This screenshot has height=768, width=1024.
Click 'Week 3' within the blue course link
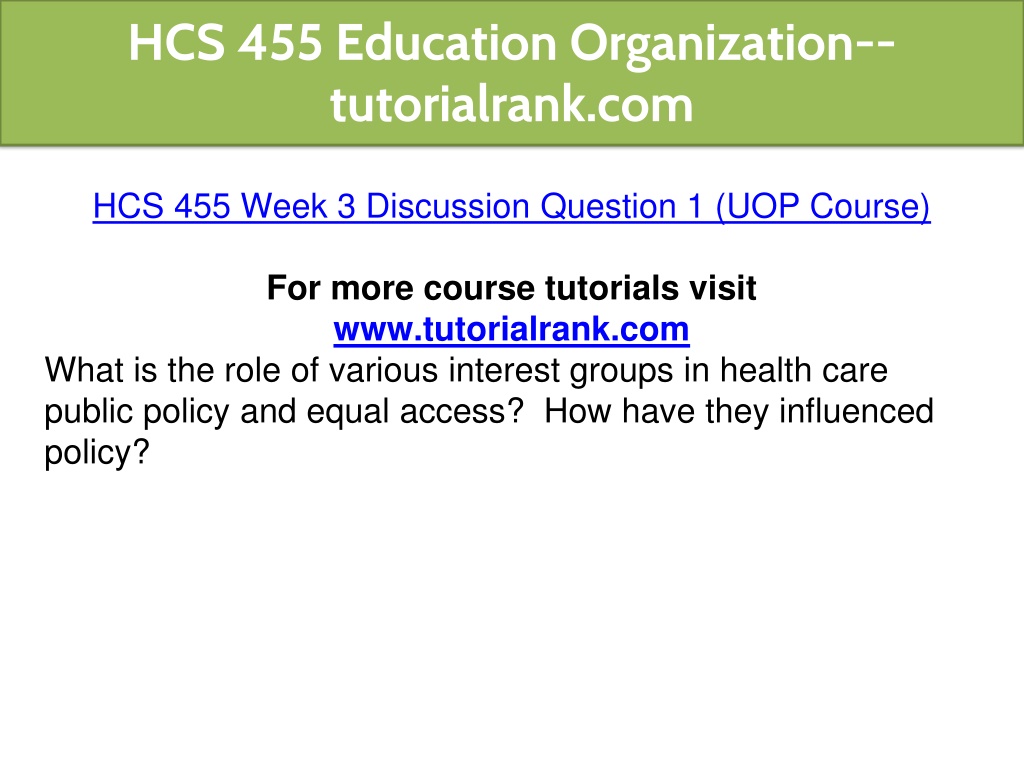[298, 206]
